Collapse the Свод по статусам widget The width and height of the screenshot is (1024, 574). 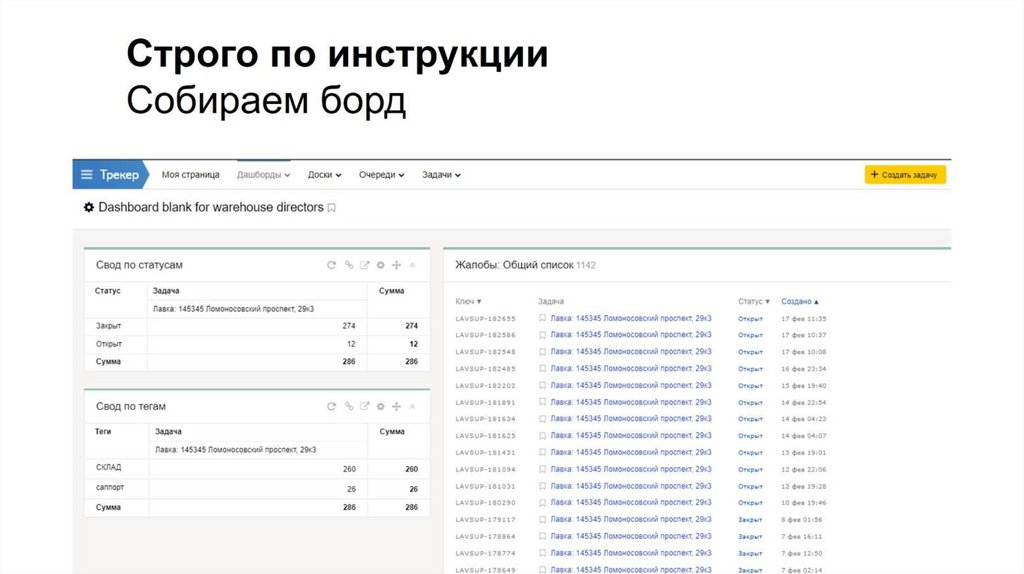[x=413, y=265]
